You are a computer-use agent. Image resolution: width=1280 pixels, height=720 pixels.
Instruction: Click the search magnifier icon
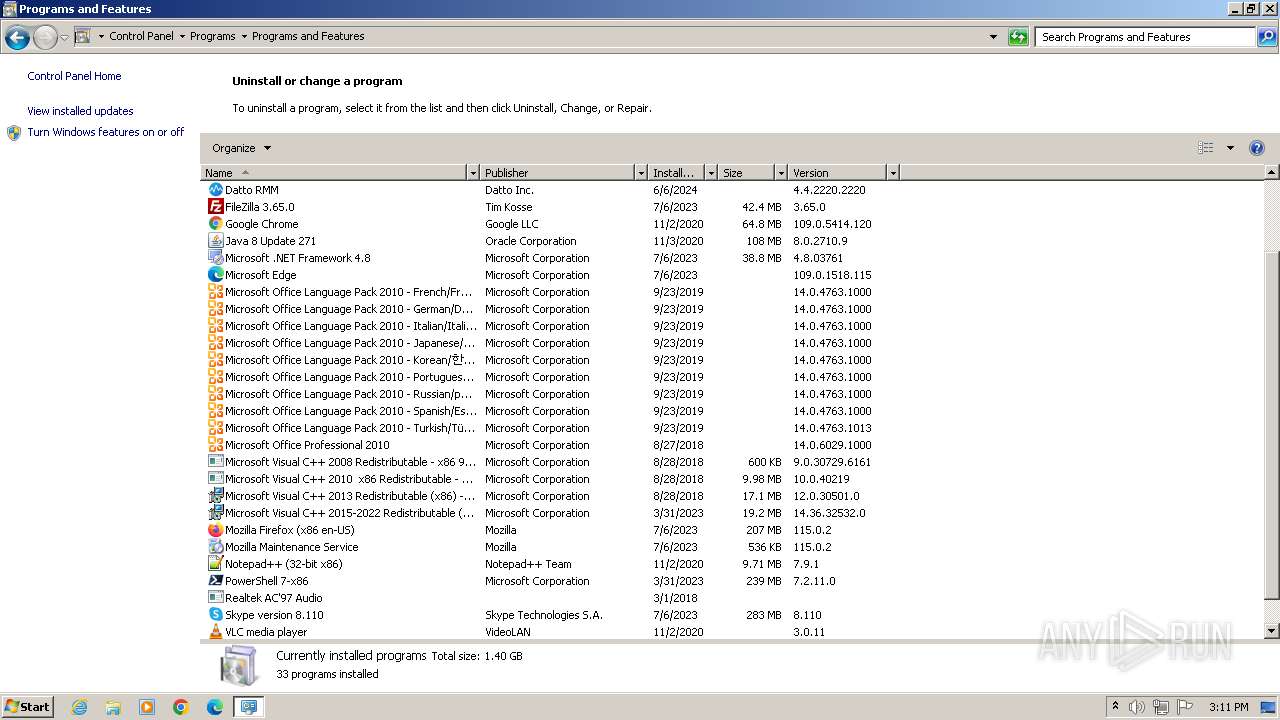click(1267, 37)
